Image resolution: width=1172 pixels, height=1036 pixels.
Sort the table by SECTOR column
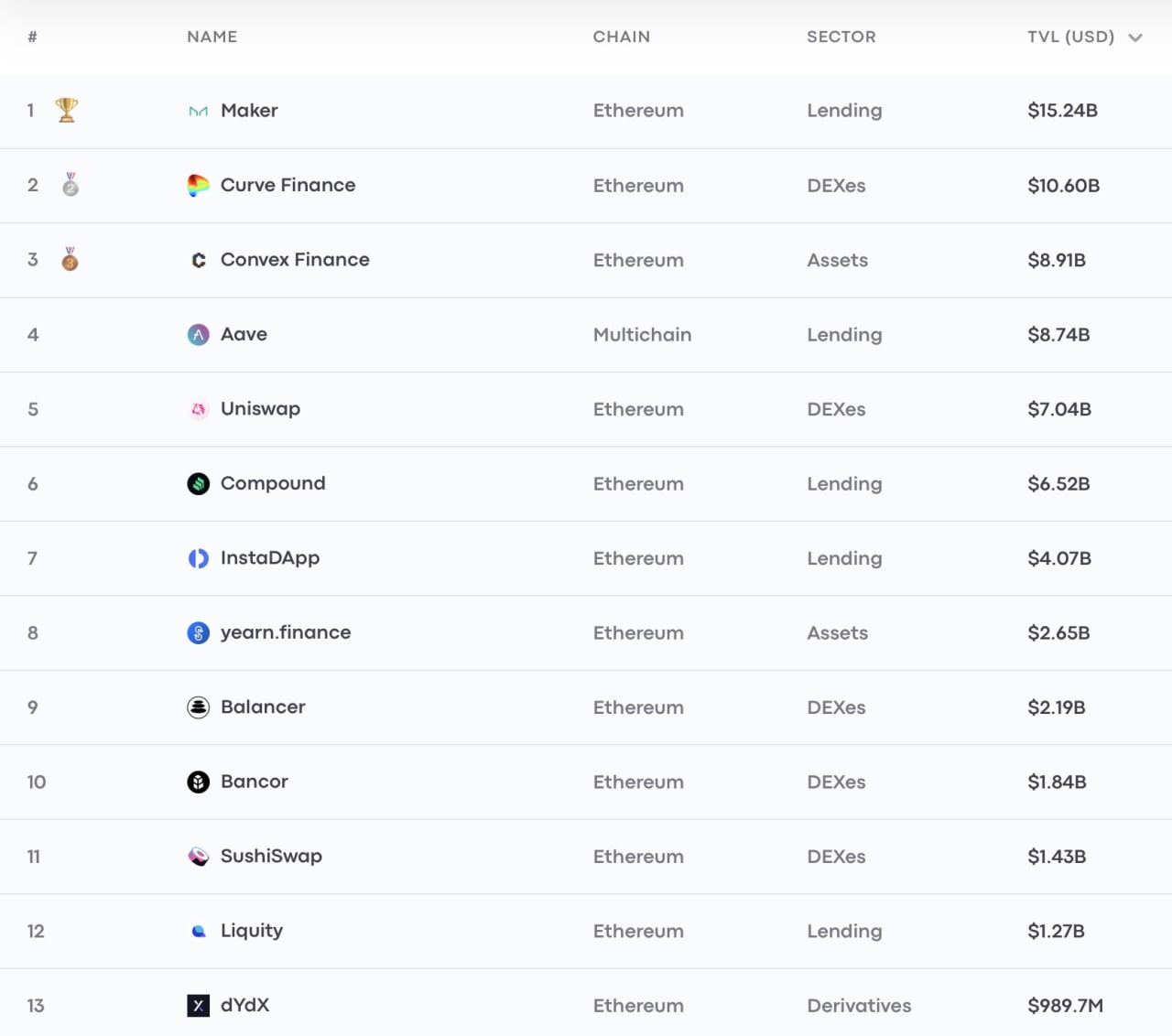[x=841, y=37]
